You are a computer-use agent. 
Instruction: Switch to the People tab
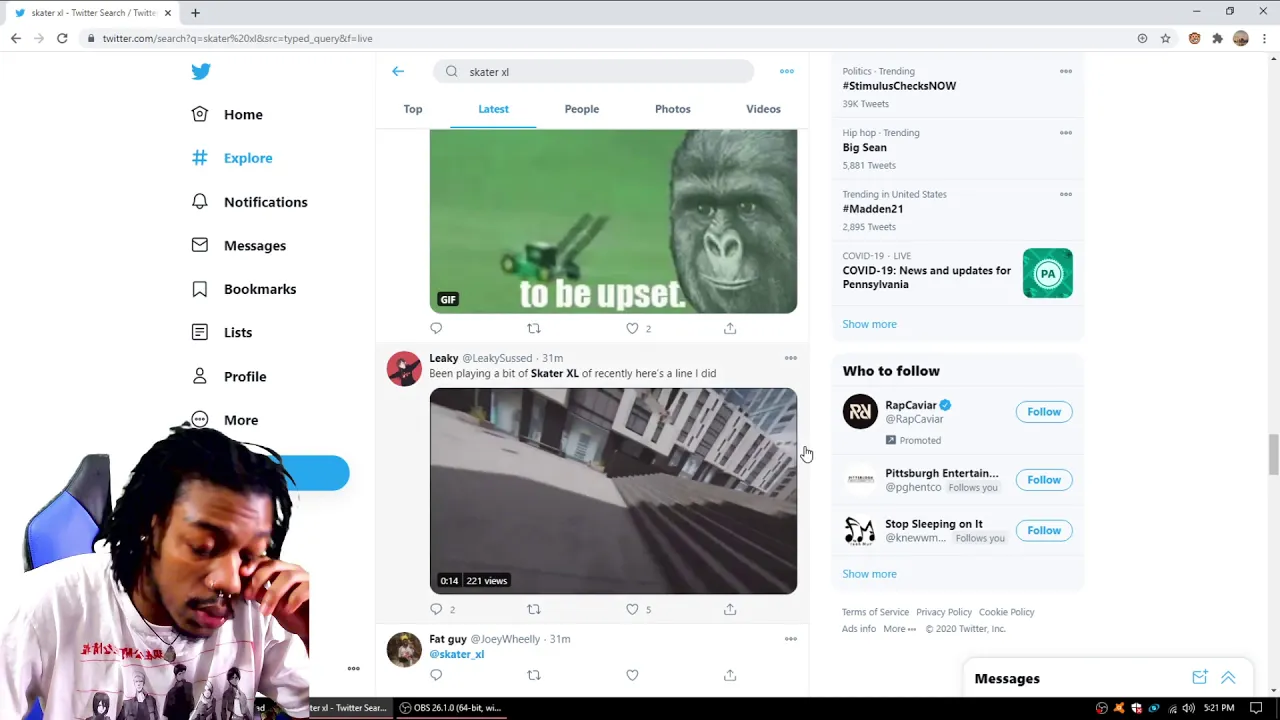[582, 109]
